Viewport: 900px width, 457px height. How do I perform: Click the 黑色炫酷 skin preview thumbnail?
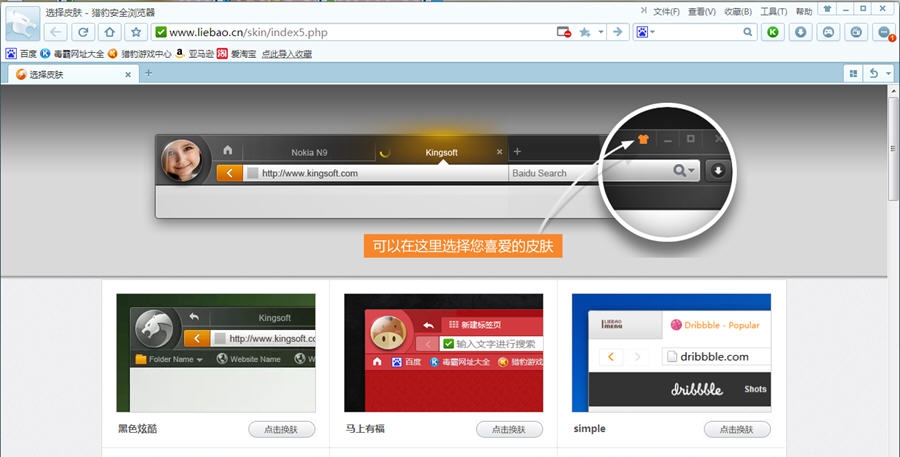(x=216, y=353)
